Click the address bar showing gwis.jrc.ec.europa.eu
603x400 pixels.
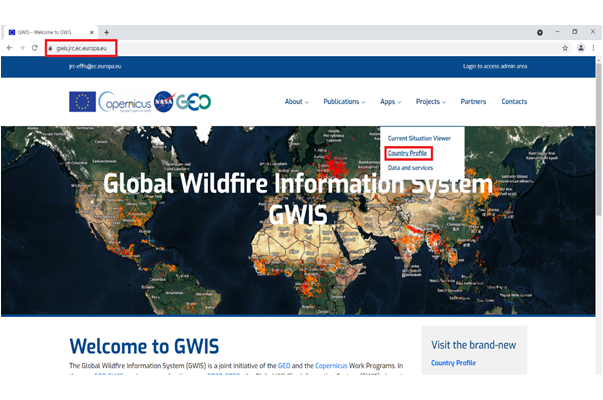click(81, 47)
